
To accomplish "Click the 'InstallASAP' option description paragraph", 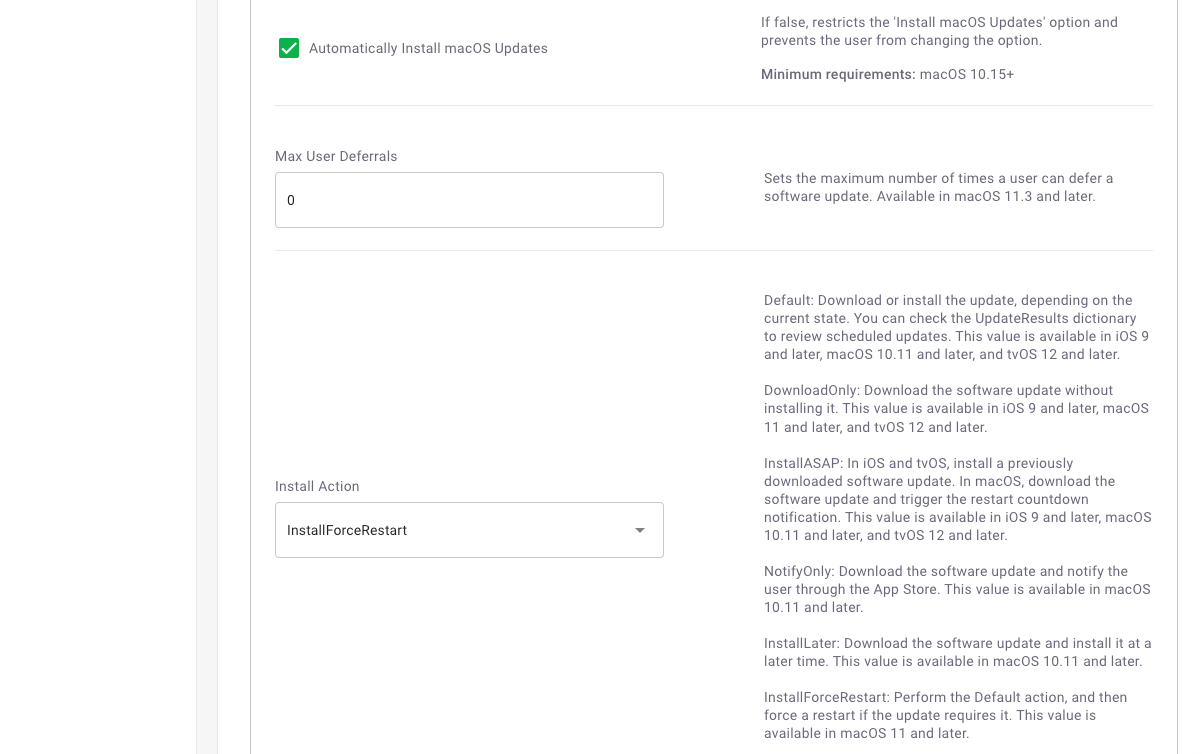I will 956,499.
